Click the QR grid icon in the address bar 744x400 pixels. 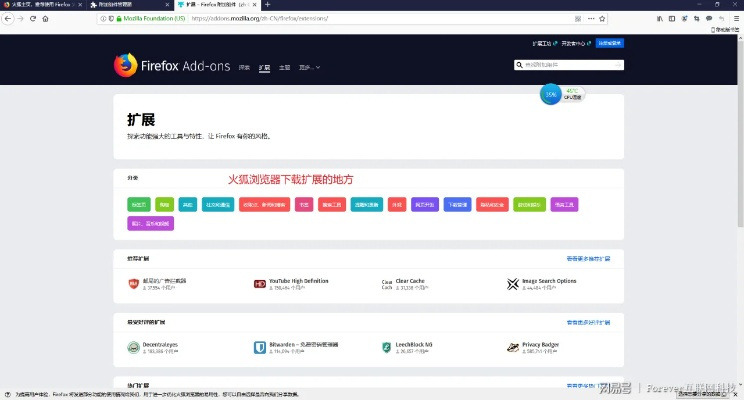578,19
